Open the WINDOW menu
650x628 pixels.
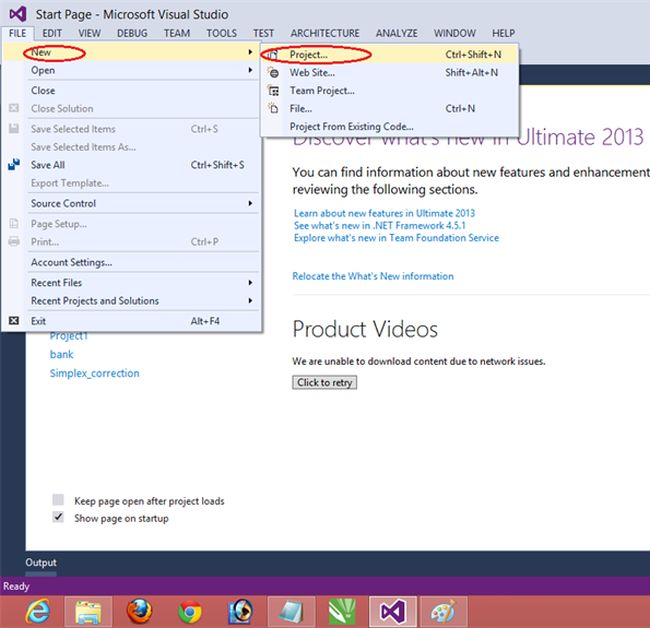pyautogui.click(x=455, y=33)
